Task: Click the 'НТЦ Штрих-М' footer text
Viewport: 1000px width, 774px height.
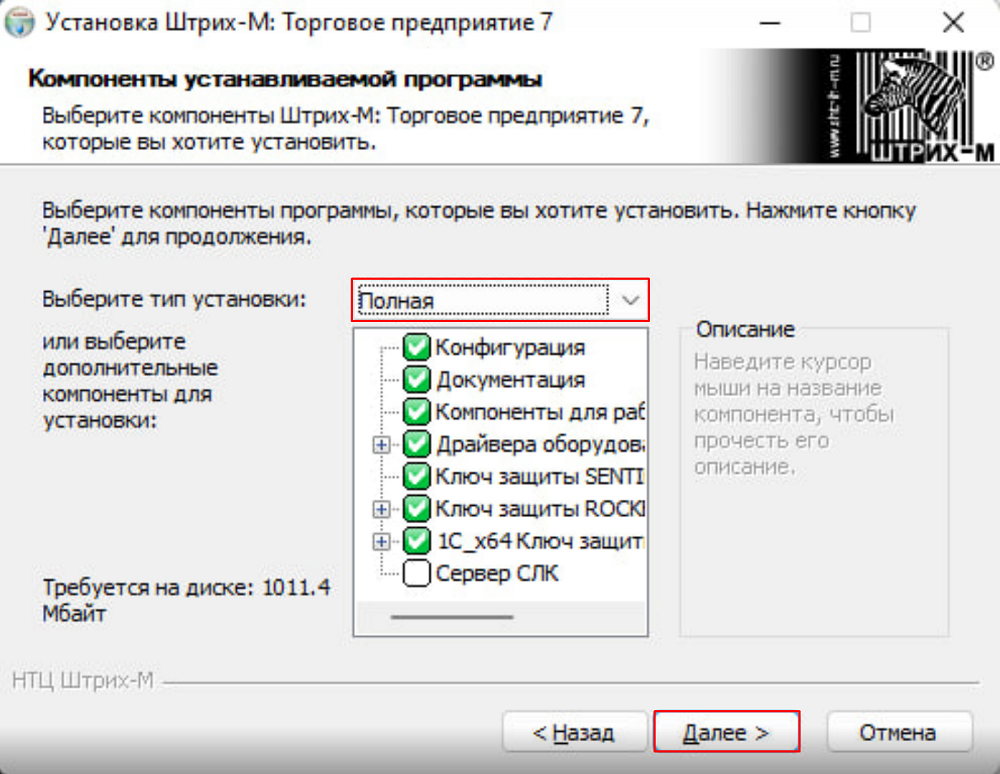Action: tap(83, 681)
